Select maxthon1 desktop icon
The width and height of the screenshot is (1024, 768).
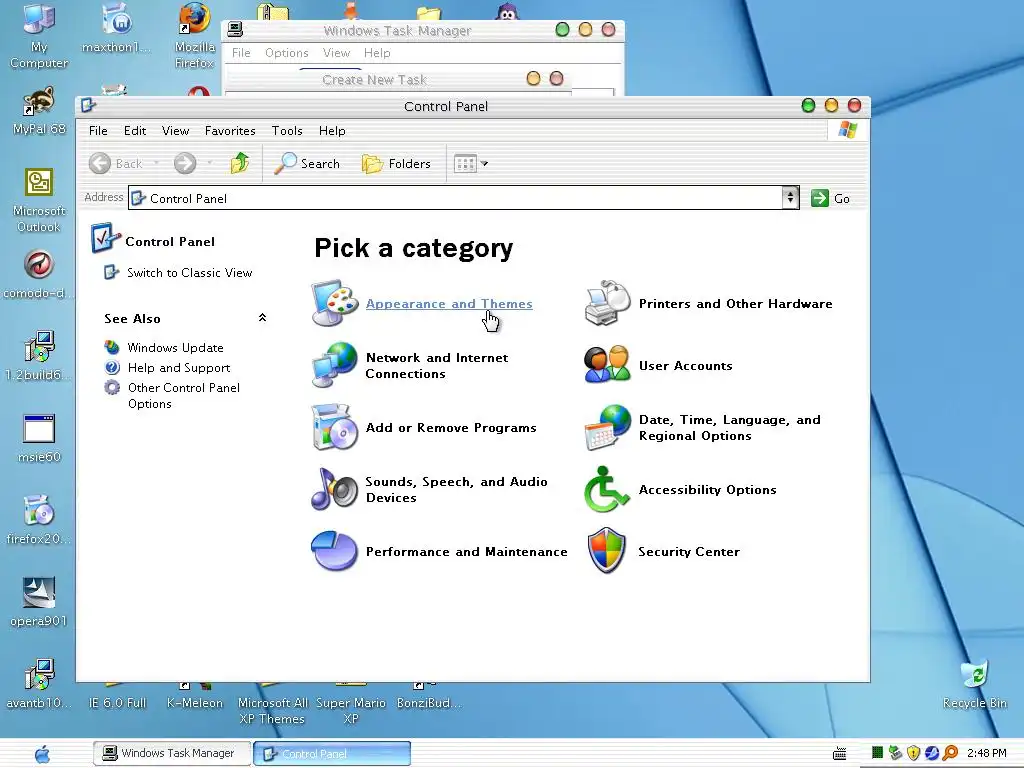(116, 27)
